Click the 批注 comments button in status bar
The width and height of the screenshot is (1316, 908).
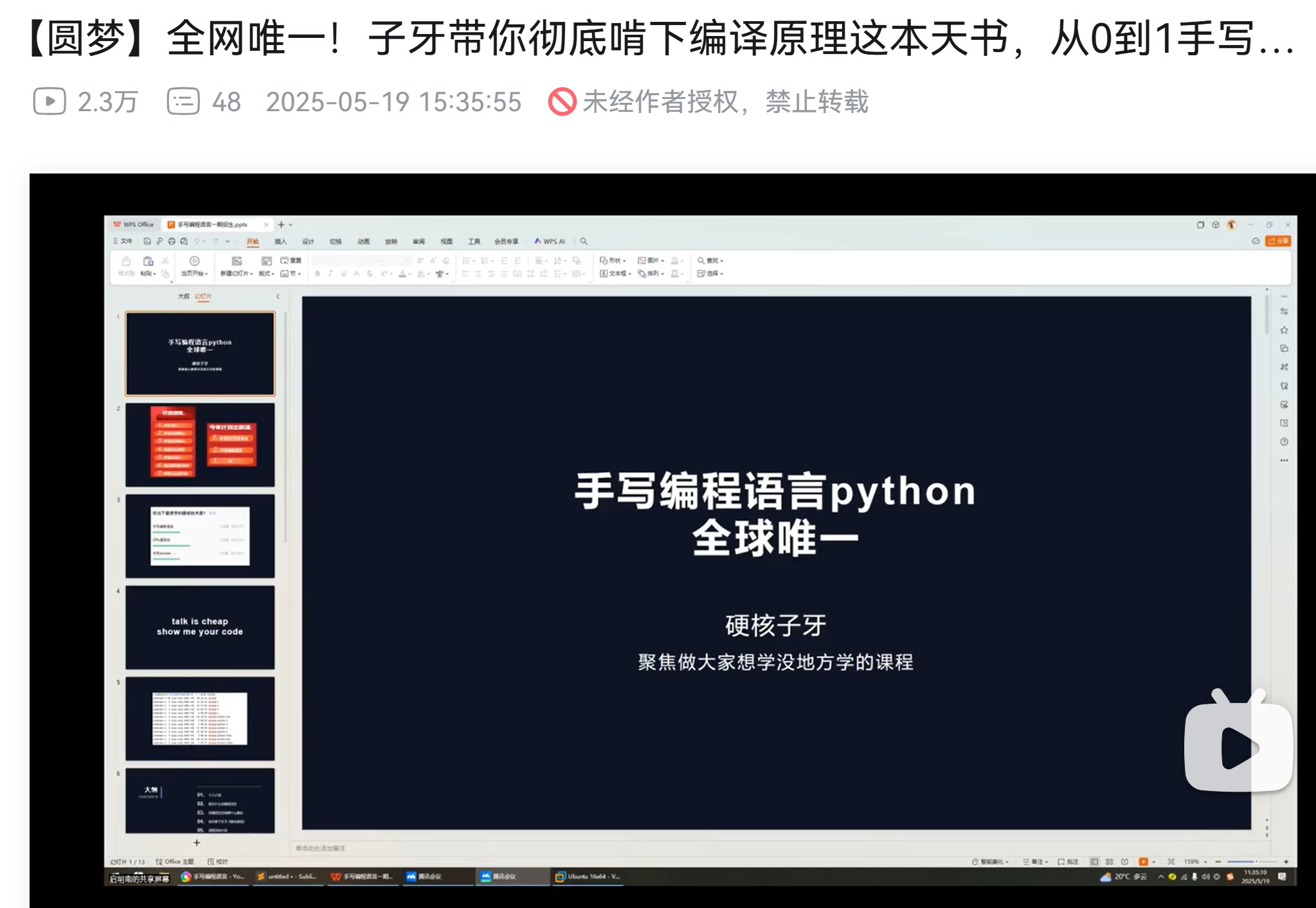[x=1068, y=862]
